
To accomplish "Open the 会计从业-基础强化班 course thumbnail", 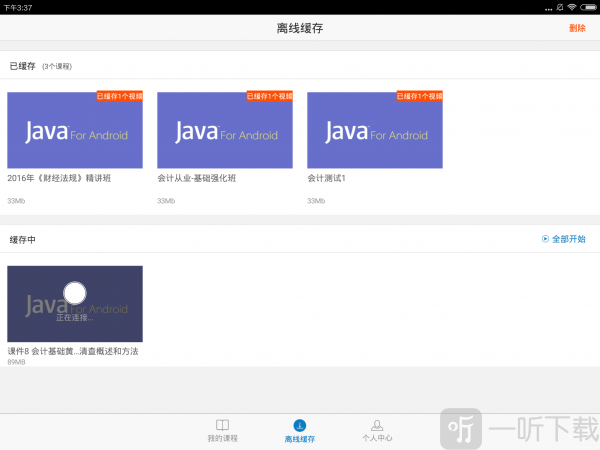I will (225, 132).
